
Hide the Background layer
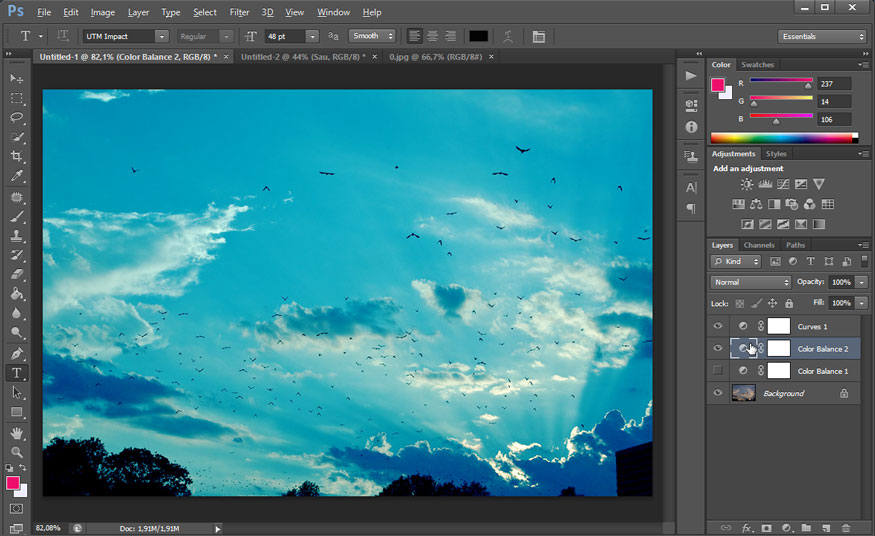point(718,393)
